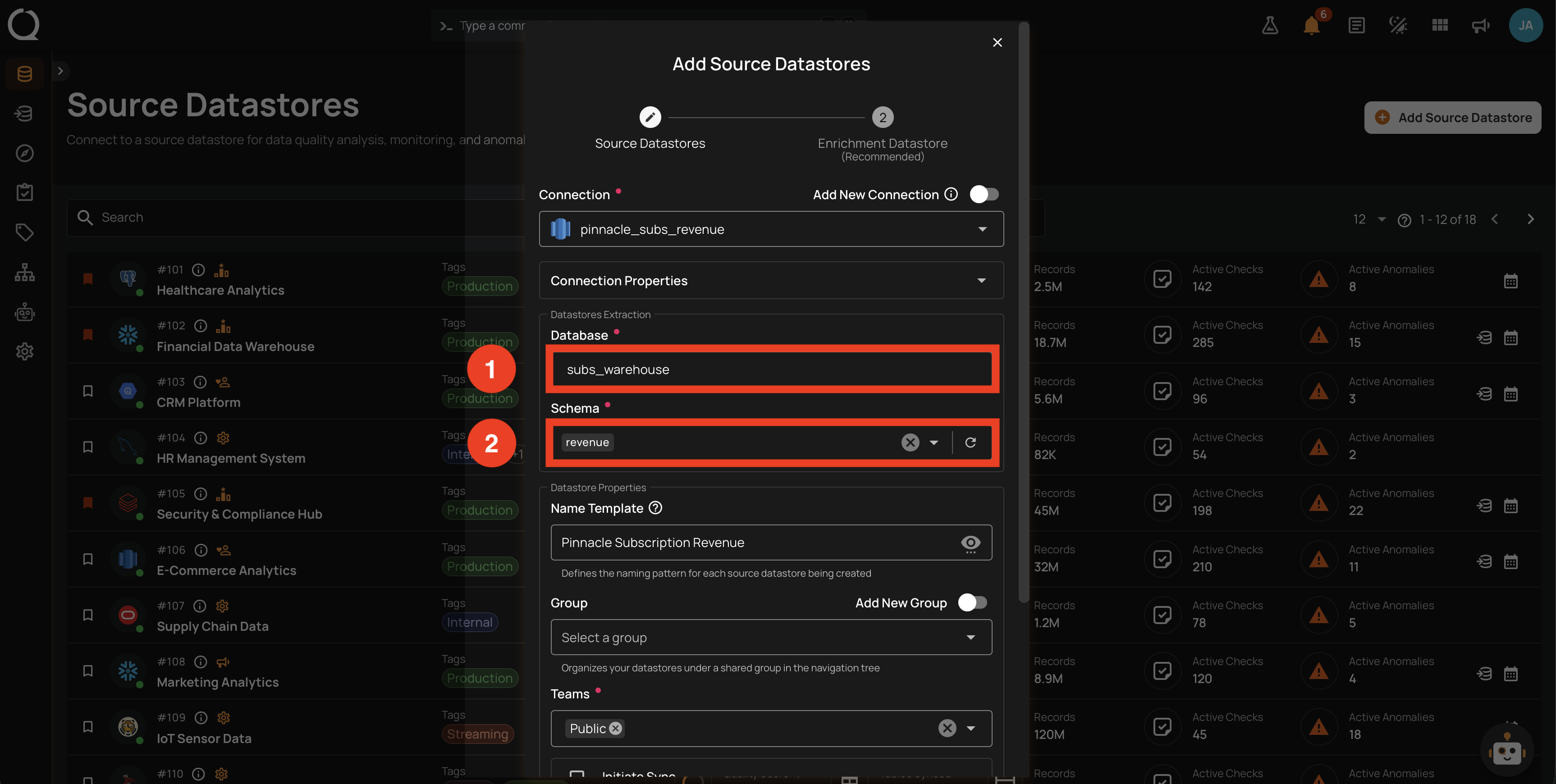
Task: Click the Qualytics logo at top left
Action: [23, 25]
